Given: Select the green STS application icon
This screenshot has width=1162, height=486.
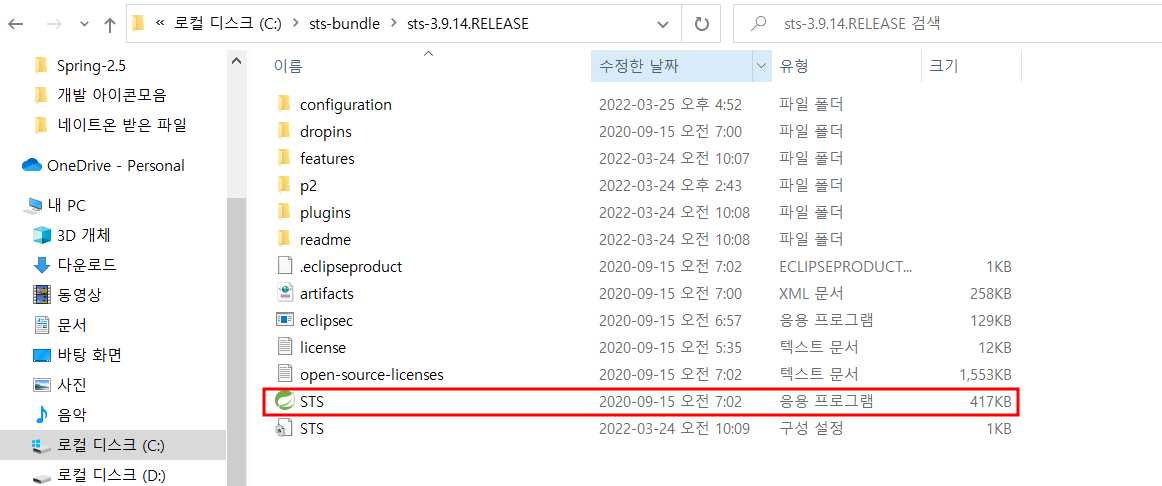Looking at the screenshot, I should (285, 401).
